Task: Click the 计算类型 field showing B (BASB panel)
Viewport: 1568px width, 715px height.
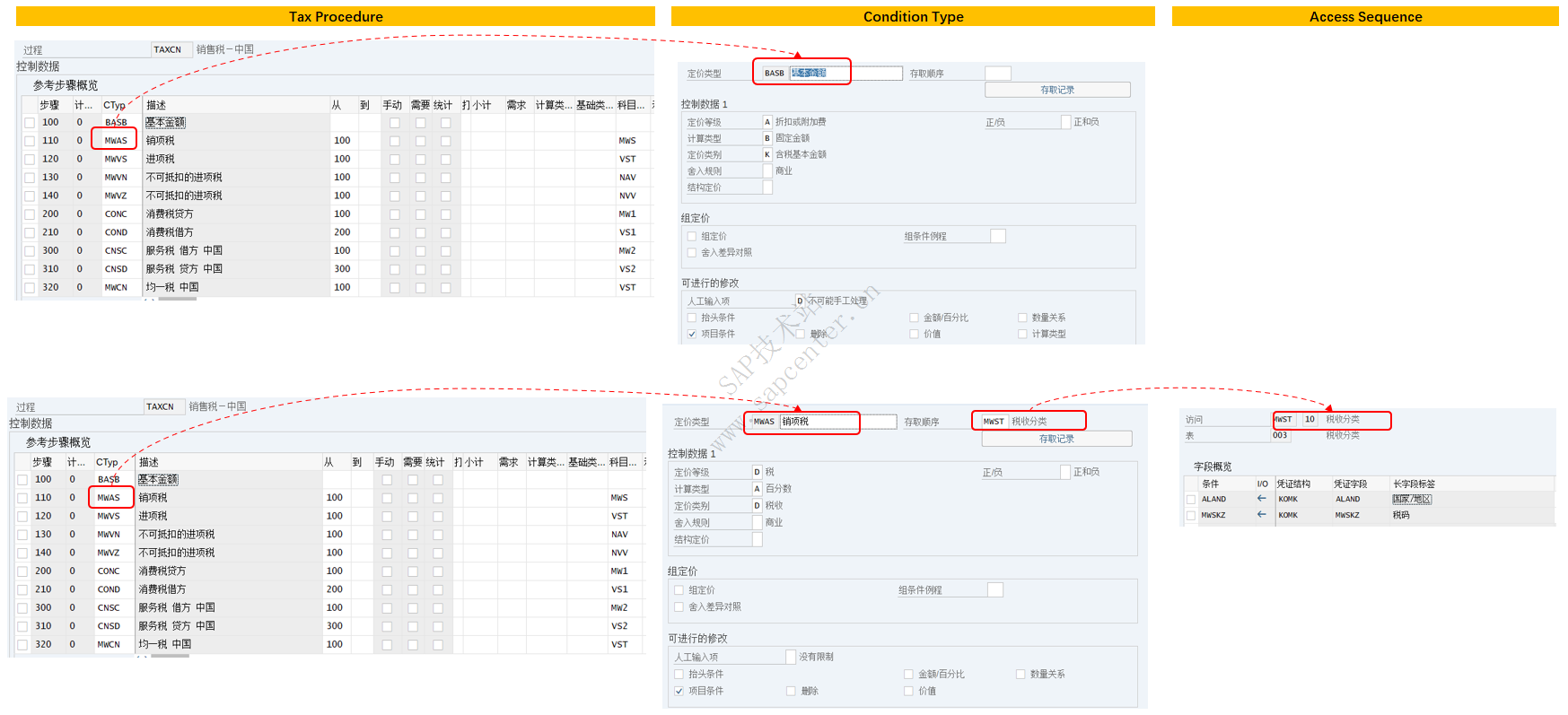Action: [x=767, y=138]
